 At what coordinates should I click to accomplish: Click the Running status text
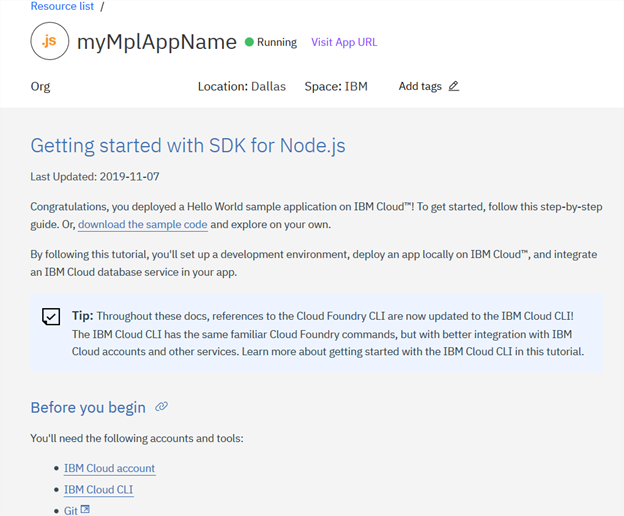tap(277, 42)
